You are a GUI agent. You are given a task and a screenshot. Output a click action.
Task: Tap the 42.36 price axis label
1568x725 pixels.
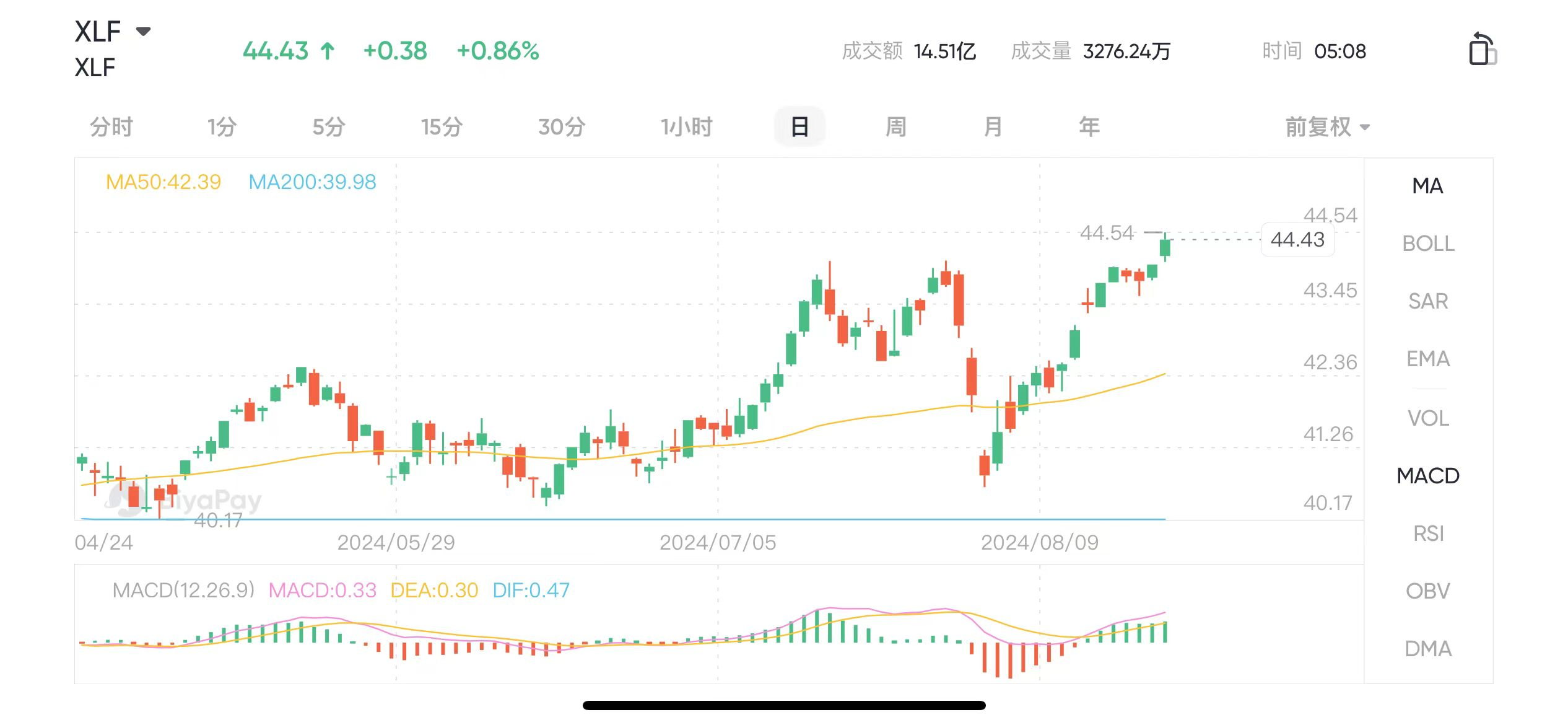pos(1330,362)
